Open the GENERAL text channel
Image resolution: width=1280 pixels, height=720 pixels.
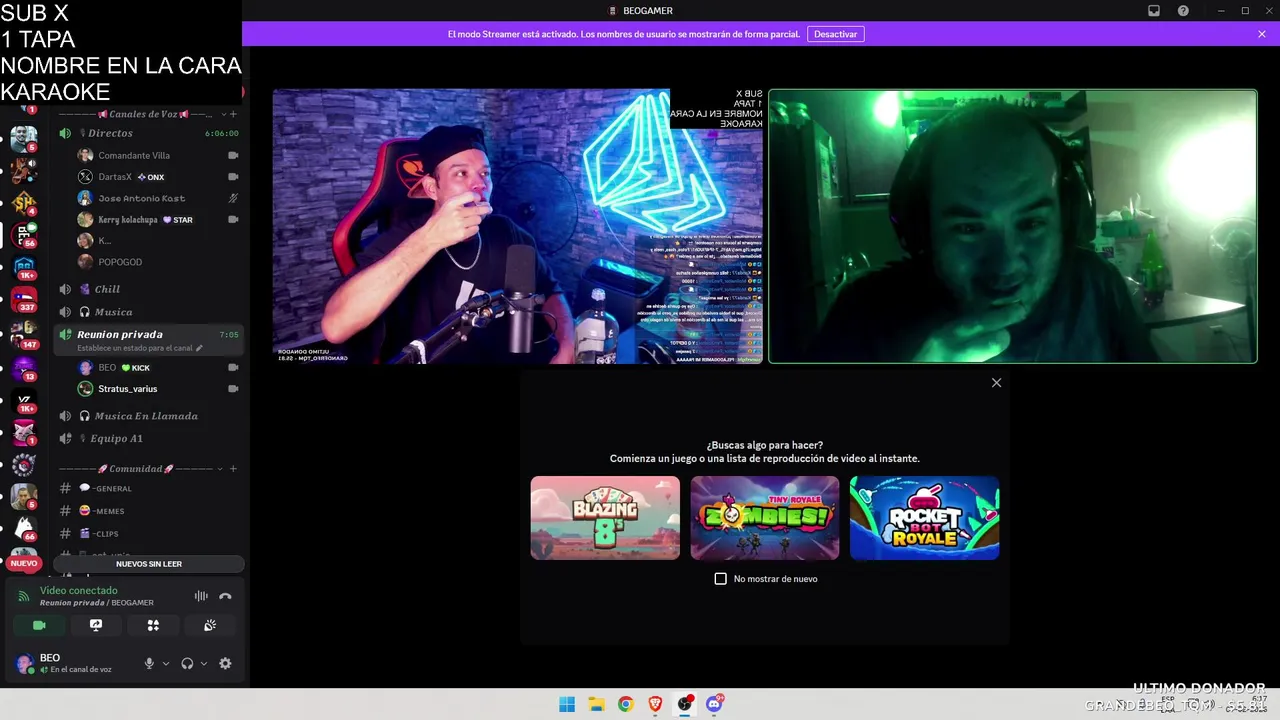148,488
